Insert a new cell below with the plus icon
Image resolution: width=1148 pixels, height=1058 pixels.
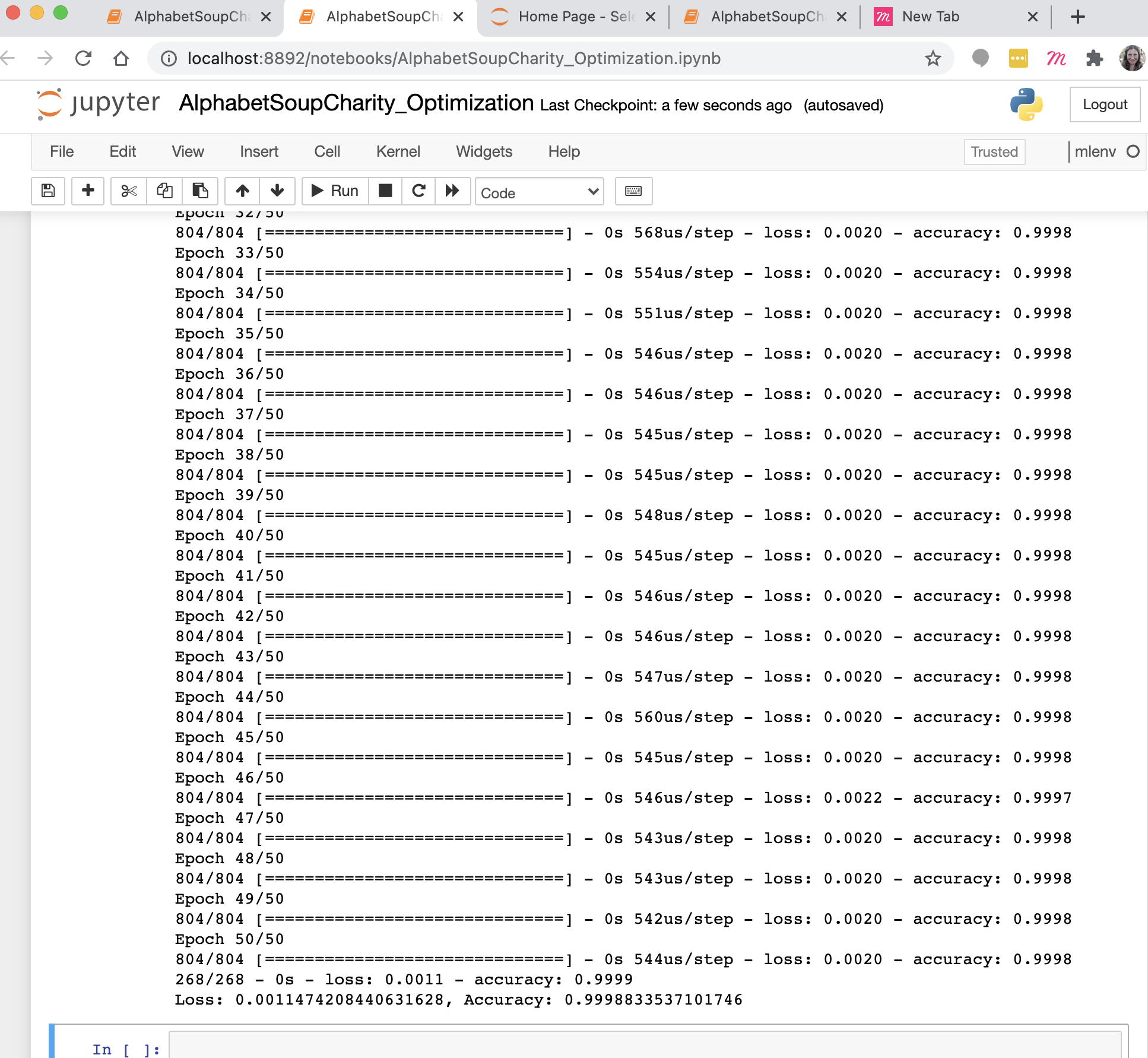[x=87, y=191]
